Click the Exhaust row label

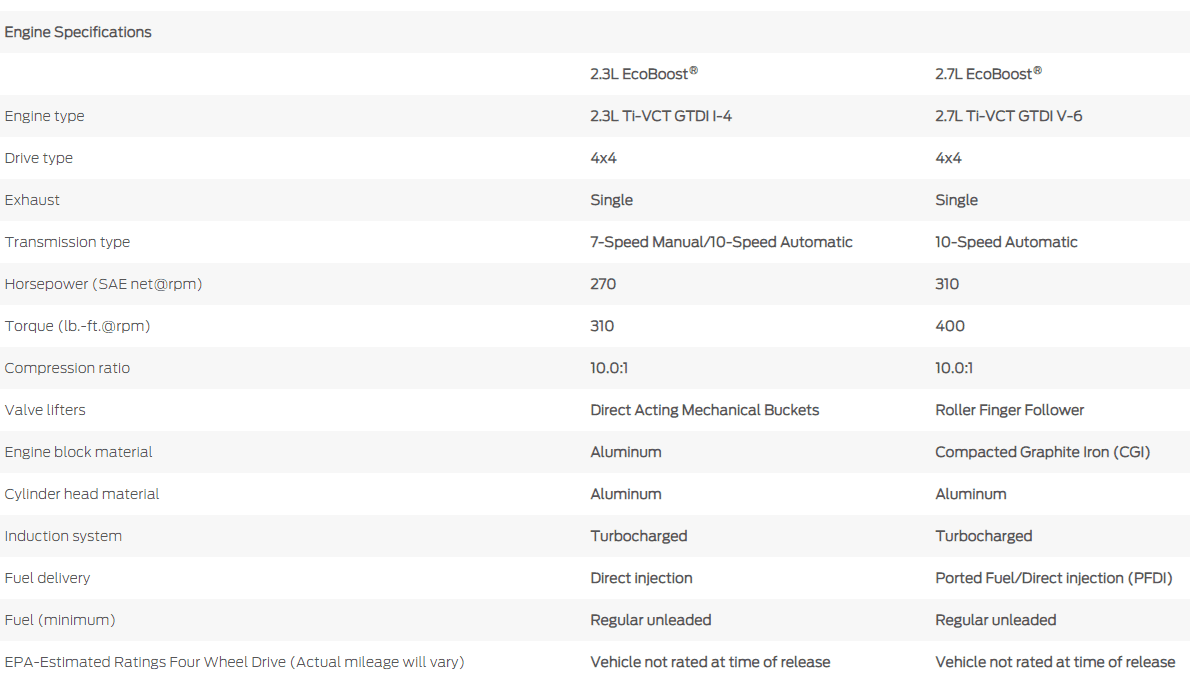coord(32,200)
